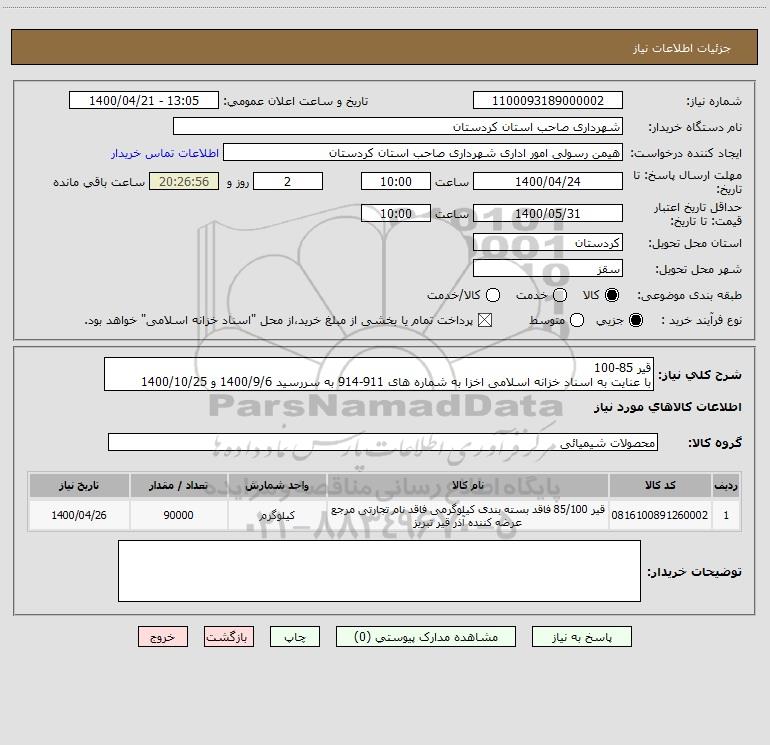770x745 pixels.
Task: Click the استان محل تحویل field کردستان
Action: coord(548,243)
